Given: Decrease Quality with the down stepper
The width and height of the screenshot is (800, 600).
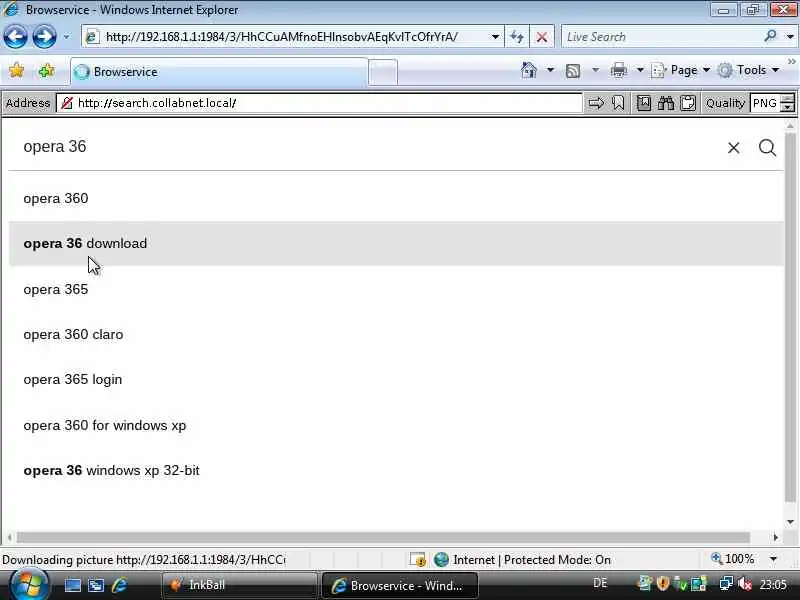Looking at the screenshot, I should click(x=788, y=108).
